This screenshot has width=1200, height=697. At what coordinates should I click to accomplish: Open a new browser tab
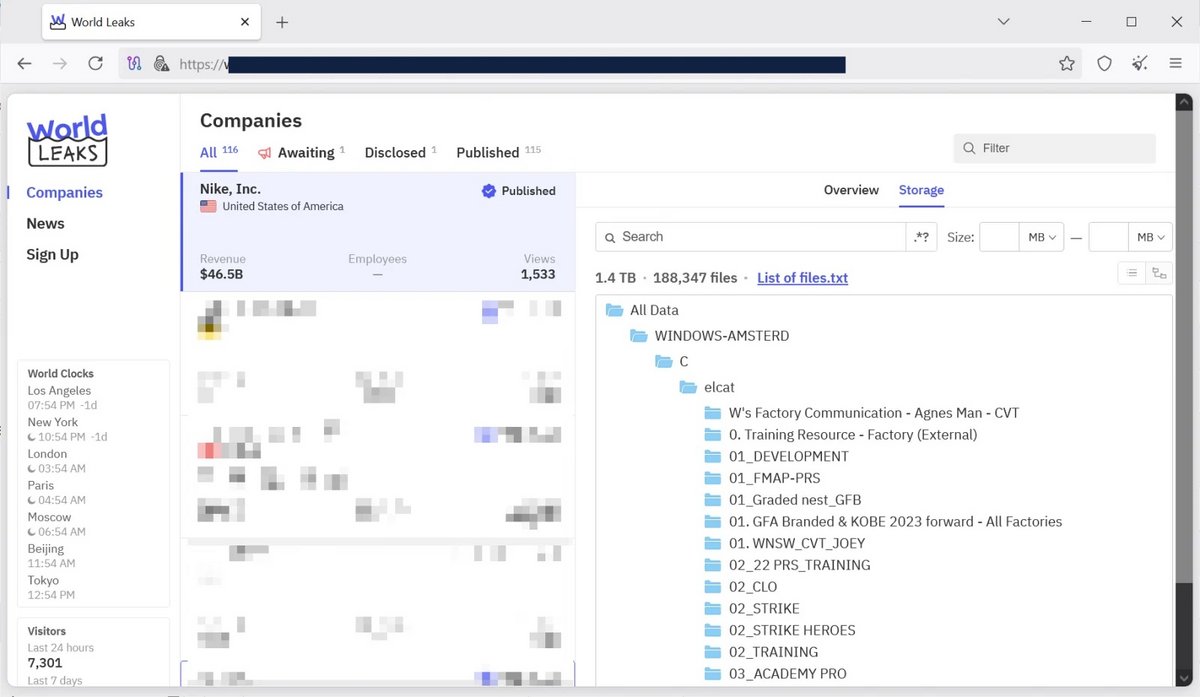(282, 22)
